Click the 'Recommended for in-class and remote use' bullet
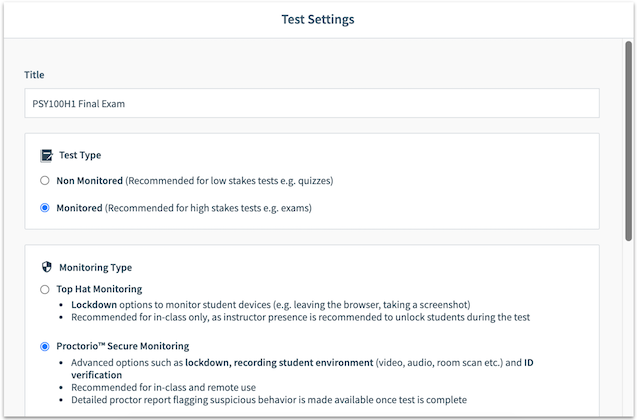The height and width of the screenshot is (420, 637). [163, 388]
